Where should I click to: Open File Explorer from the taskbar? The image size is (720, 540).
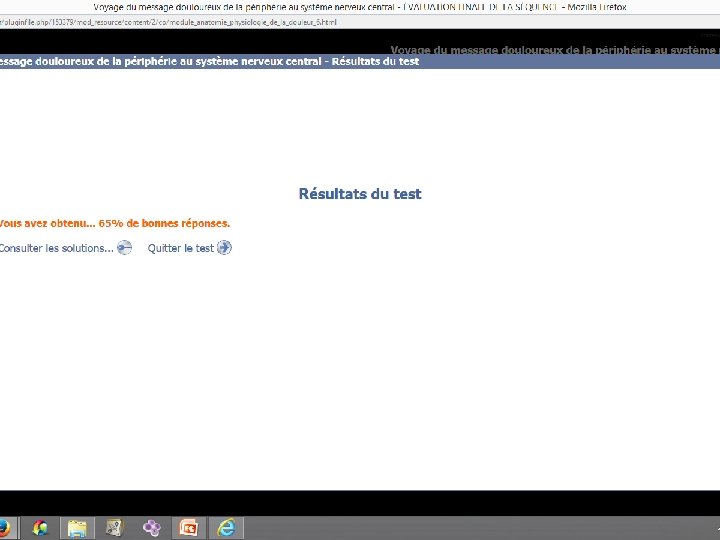(x=77, y=528)
